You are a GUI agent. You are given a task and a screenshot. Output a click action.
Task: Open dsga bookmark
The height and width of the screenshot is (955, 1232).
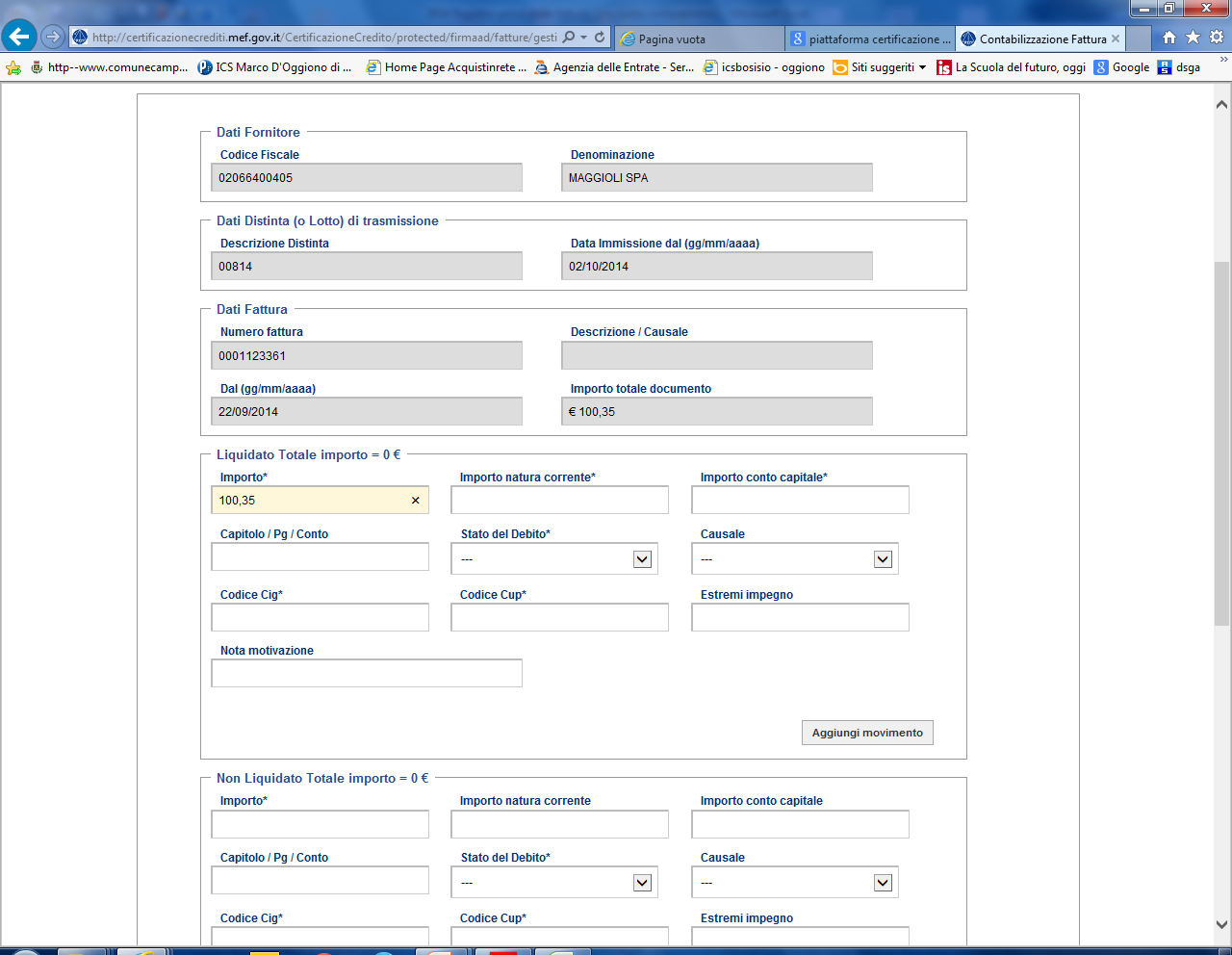[x=1179, y=67]
